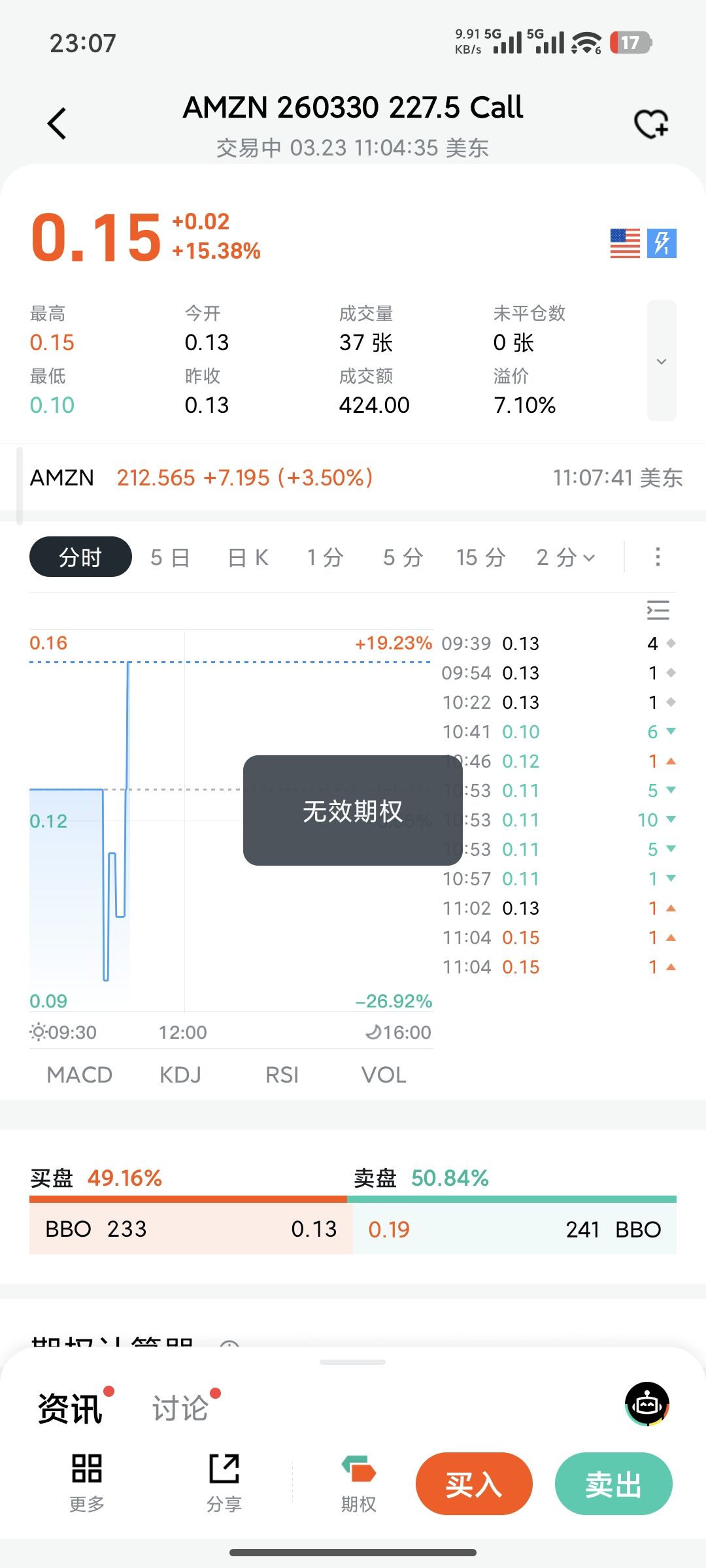Tap the back arrow icon
This screenshot has width=706, height=1568.
58,123
